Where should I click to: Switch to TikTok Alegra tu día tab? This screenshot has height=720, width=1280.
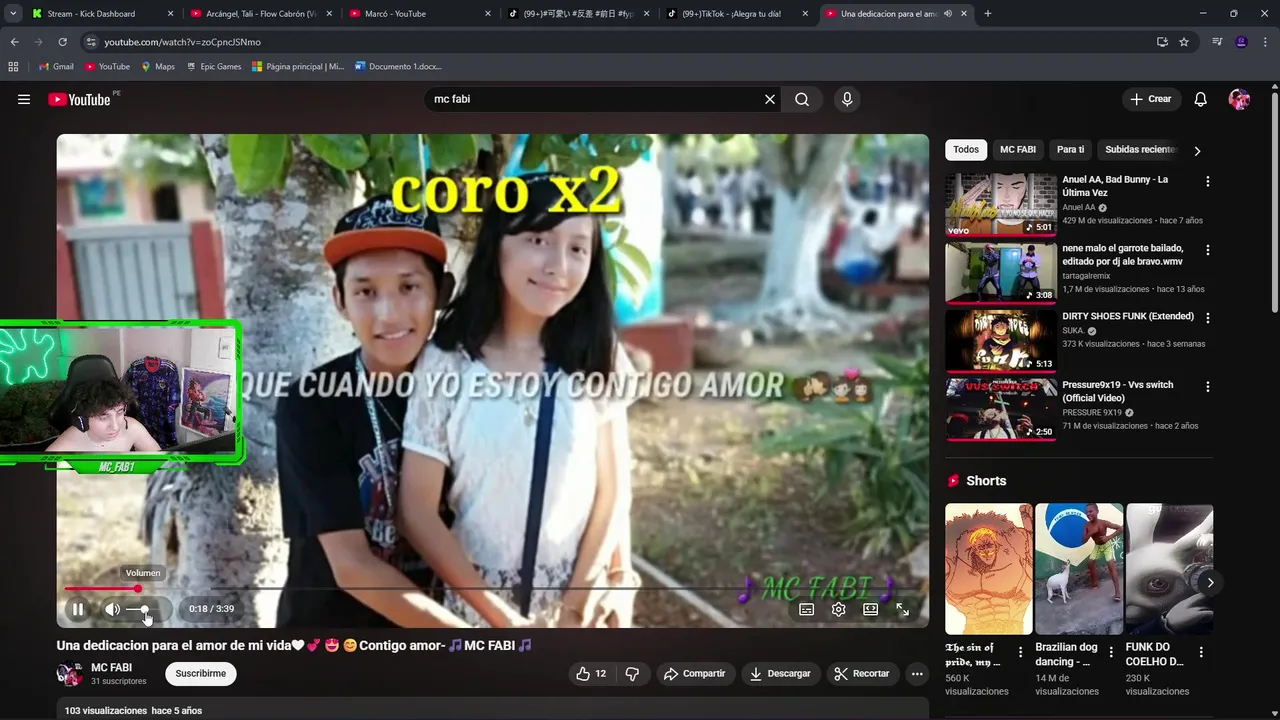[738, 14]
